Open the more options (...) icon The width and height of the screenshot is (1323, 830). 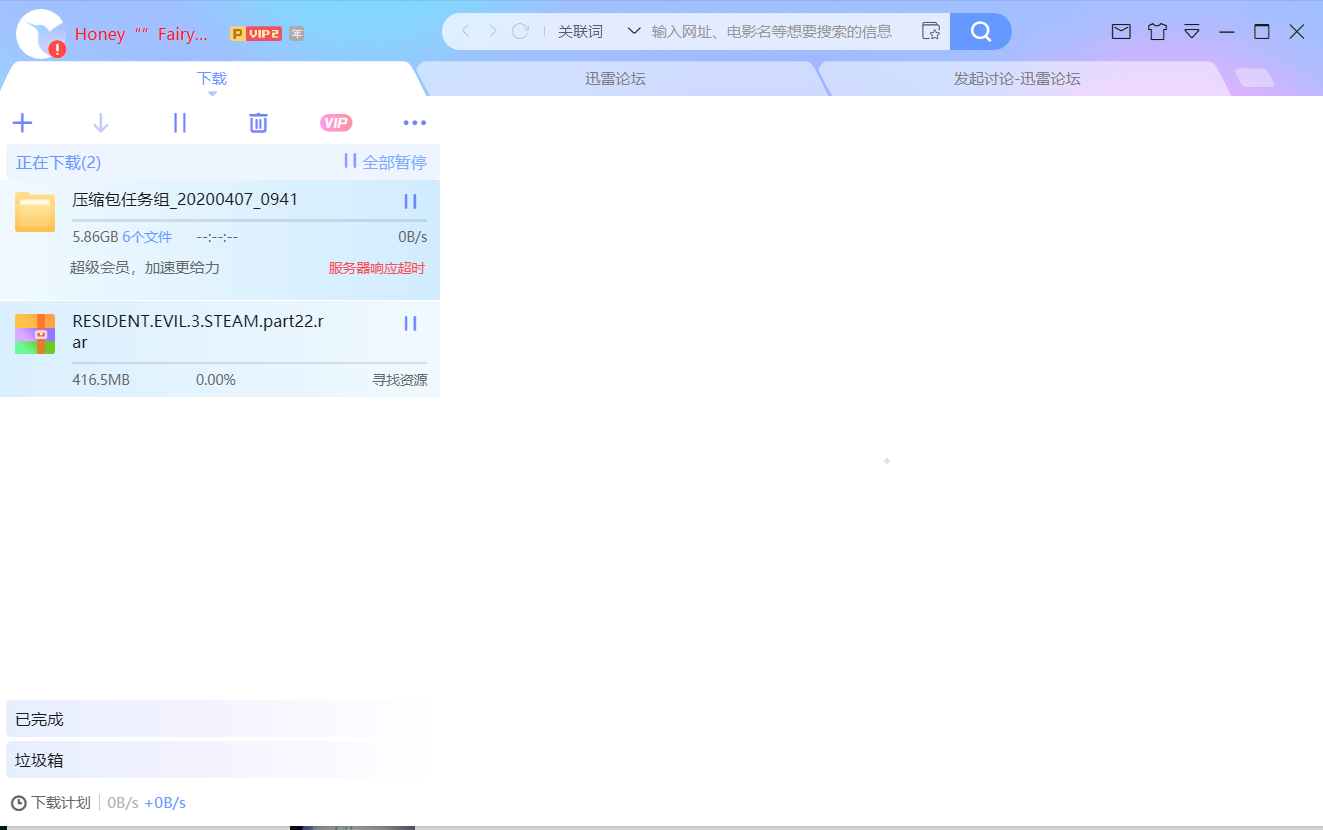(414, 122)
